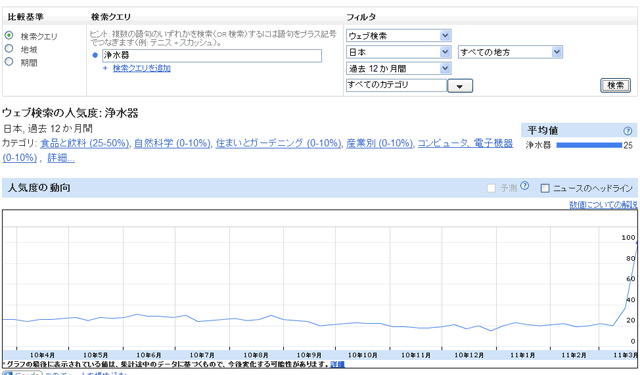Open the ウェブ検索 dropdown
The width and height of the screenshot is (640, 375).
tap(398, 36)
